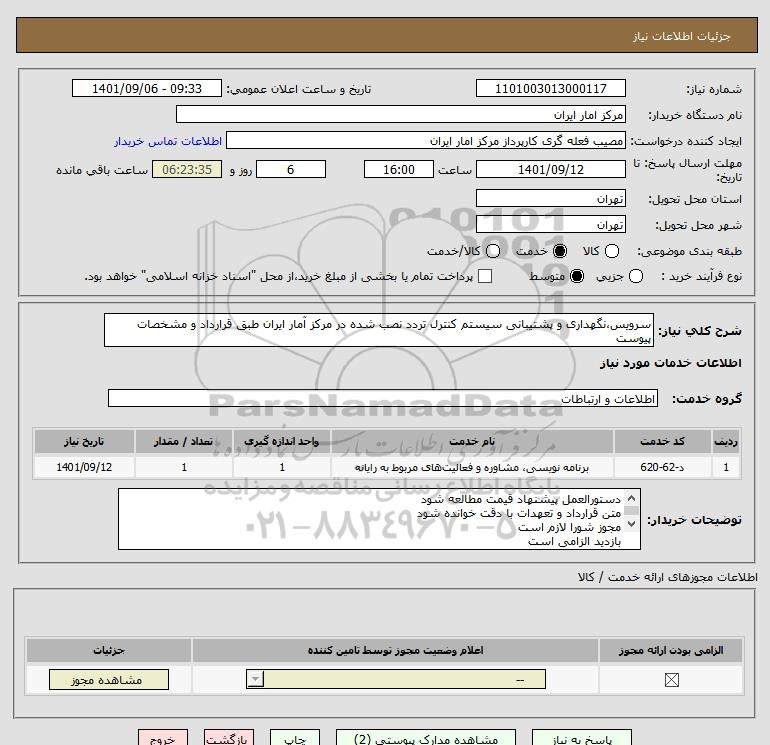Click the پاسخ به نیاز button
Image resolution: width=770 pixels, height=745 pixels.
coord(582,738)
